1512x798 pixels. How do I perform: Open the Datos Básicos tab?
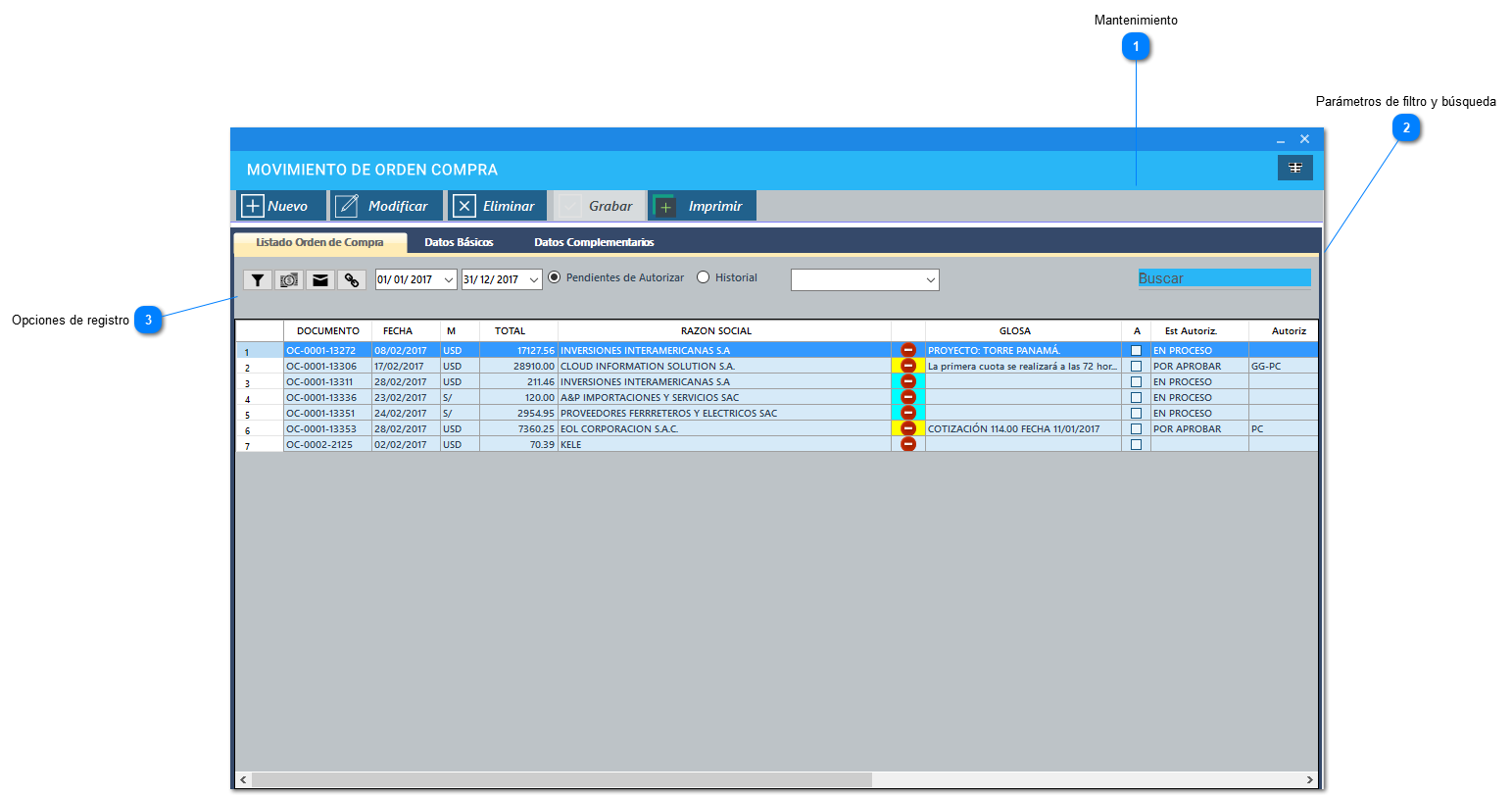pyautogui.click(x=459, y=242)
